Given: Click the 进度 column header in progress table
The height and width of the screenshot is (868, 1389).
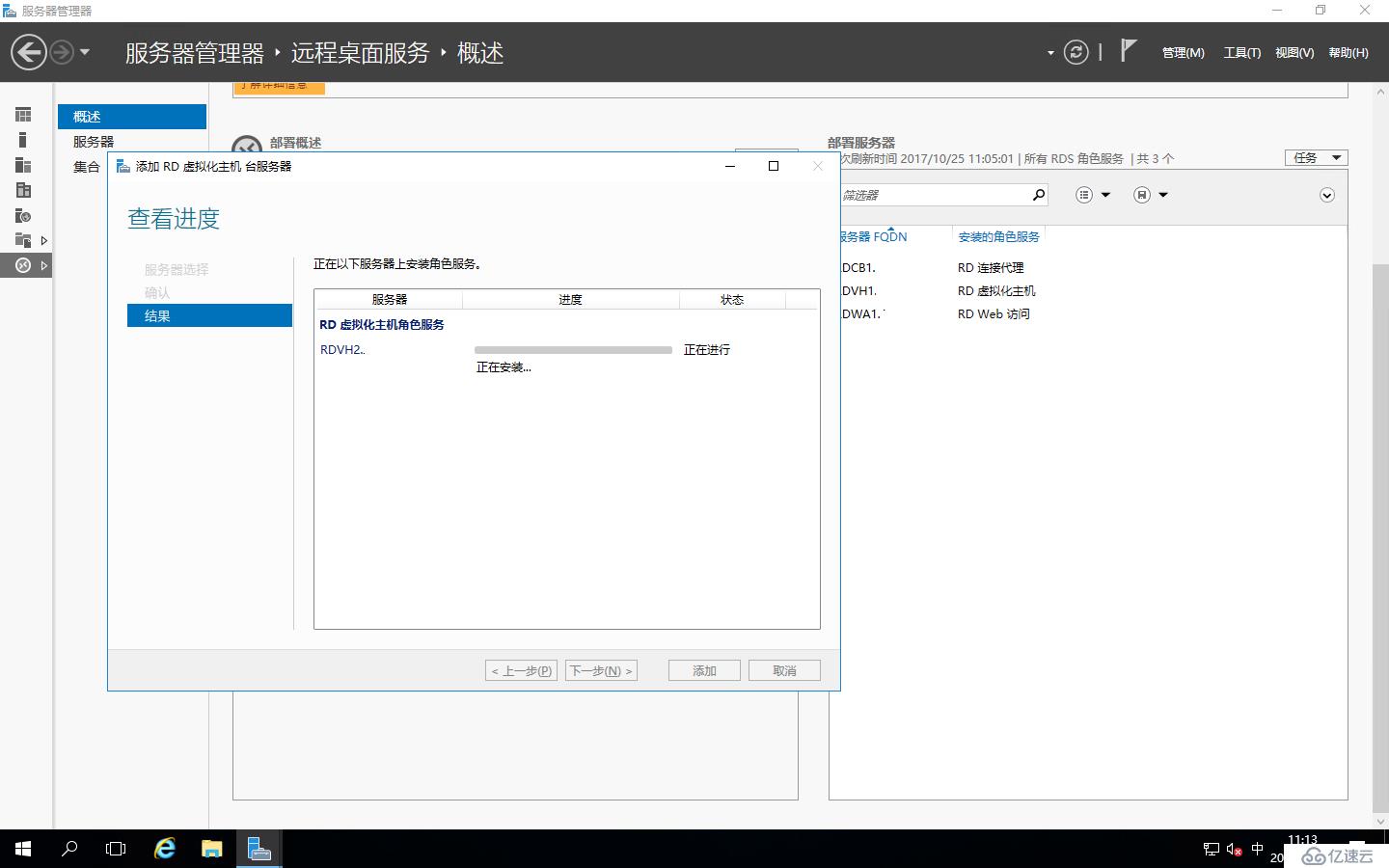Looking at the screenshot, I should [x=570, y=300].
